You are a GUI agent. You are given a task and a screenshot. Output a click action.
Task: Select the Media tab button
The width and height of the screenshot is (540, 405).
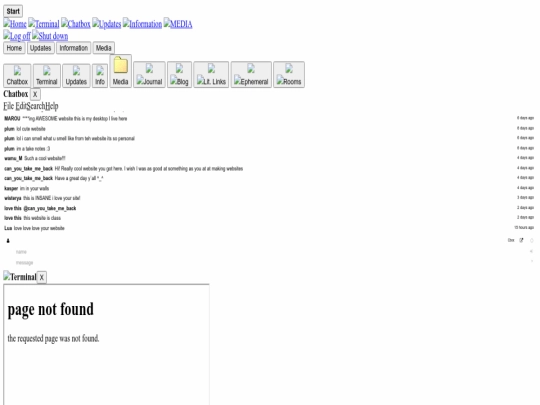coord(104,48)
